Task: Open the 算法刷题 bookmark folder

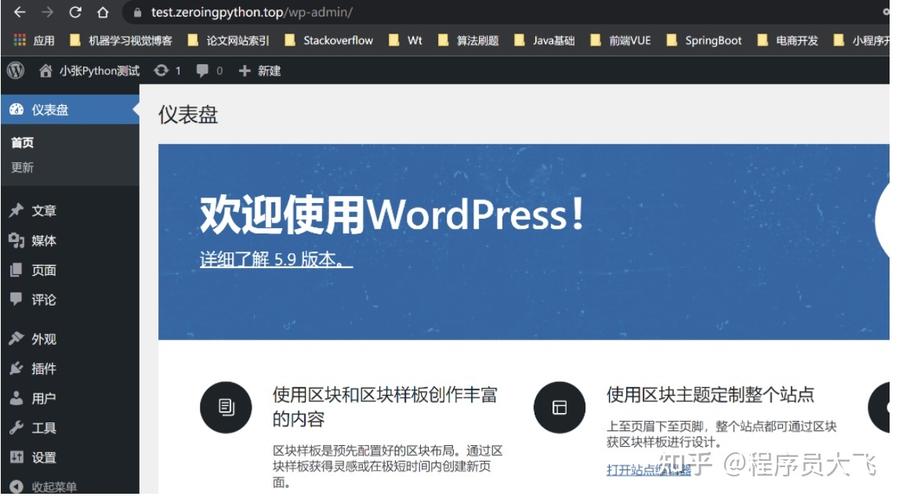Action: click(468, 40)
